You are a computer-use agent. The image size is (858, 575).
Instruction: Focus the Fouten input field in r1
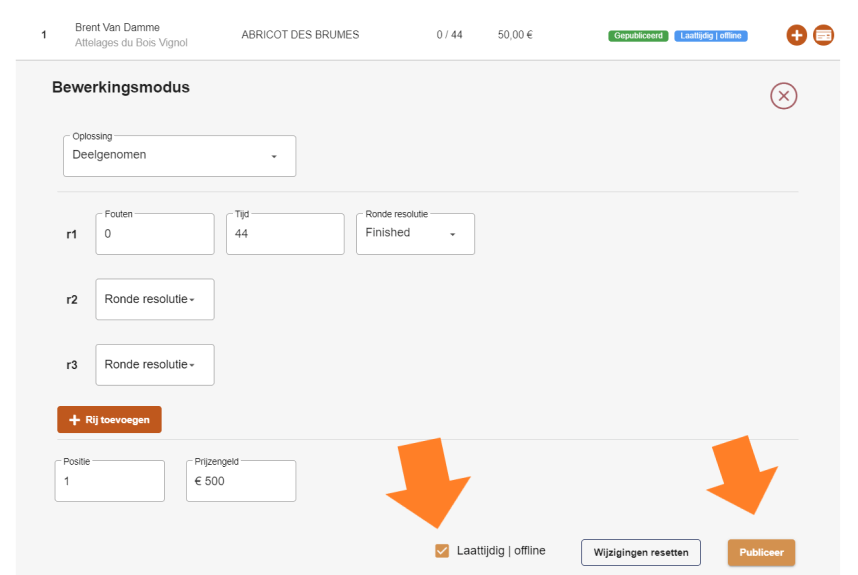tap(155, 234)
